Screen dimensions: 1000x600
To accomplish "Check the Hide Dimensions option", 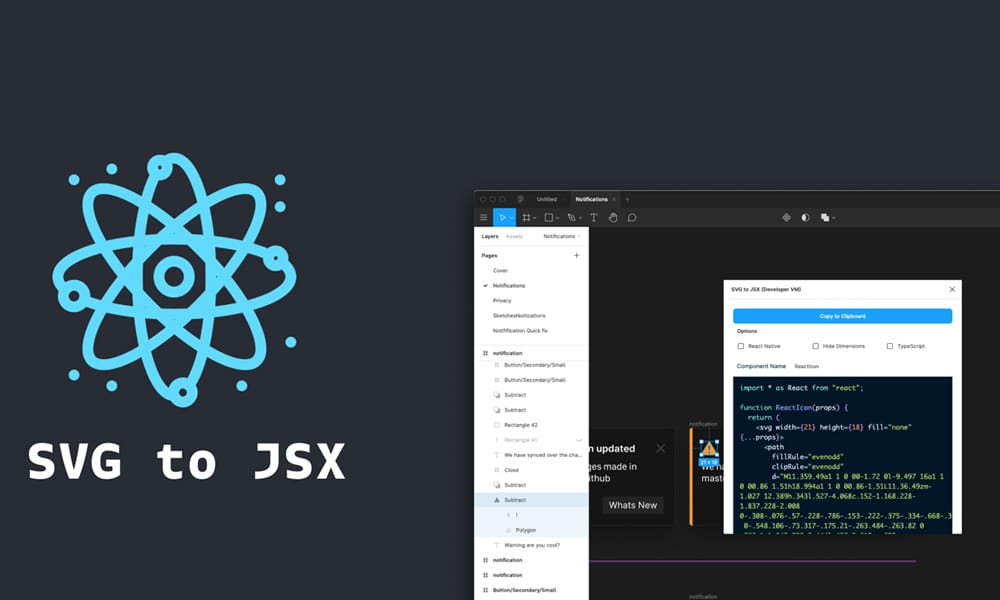I will [x=817, y=346].
